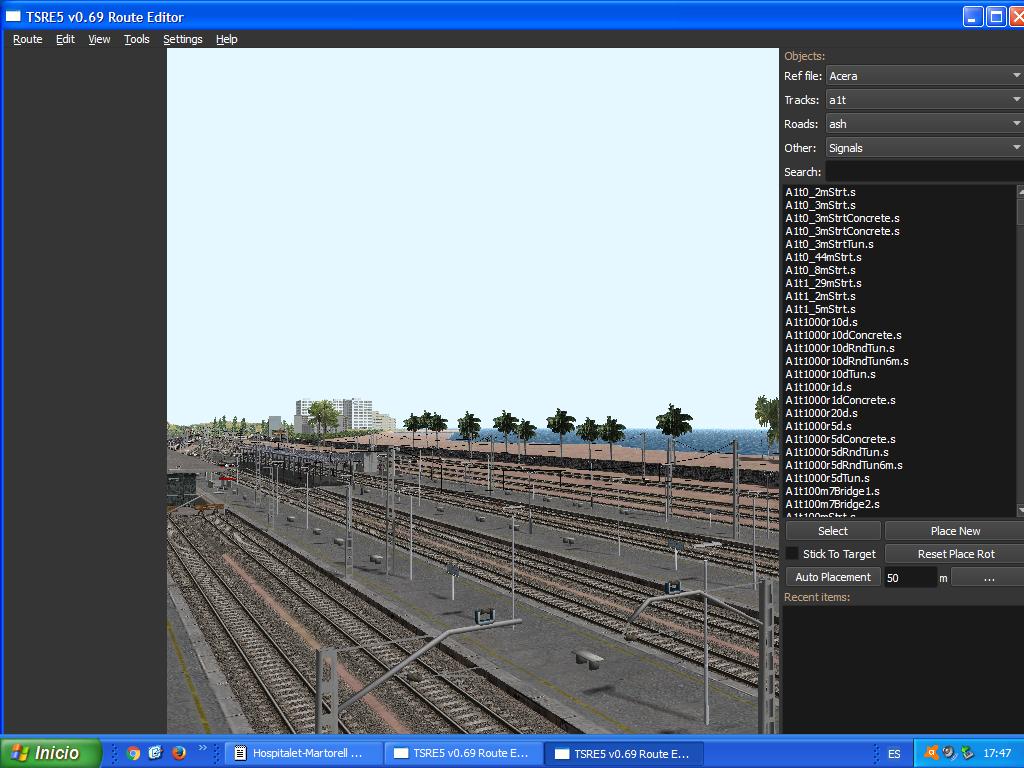Click the Inicio start button
The image size is (1024, 768).
51,753
